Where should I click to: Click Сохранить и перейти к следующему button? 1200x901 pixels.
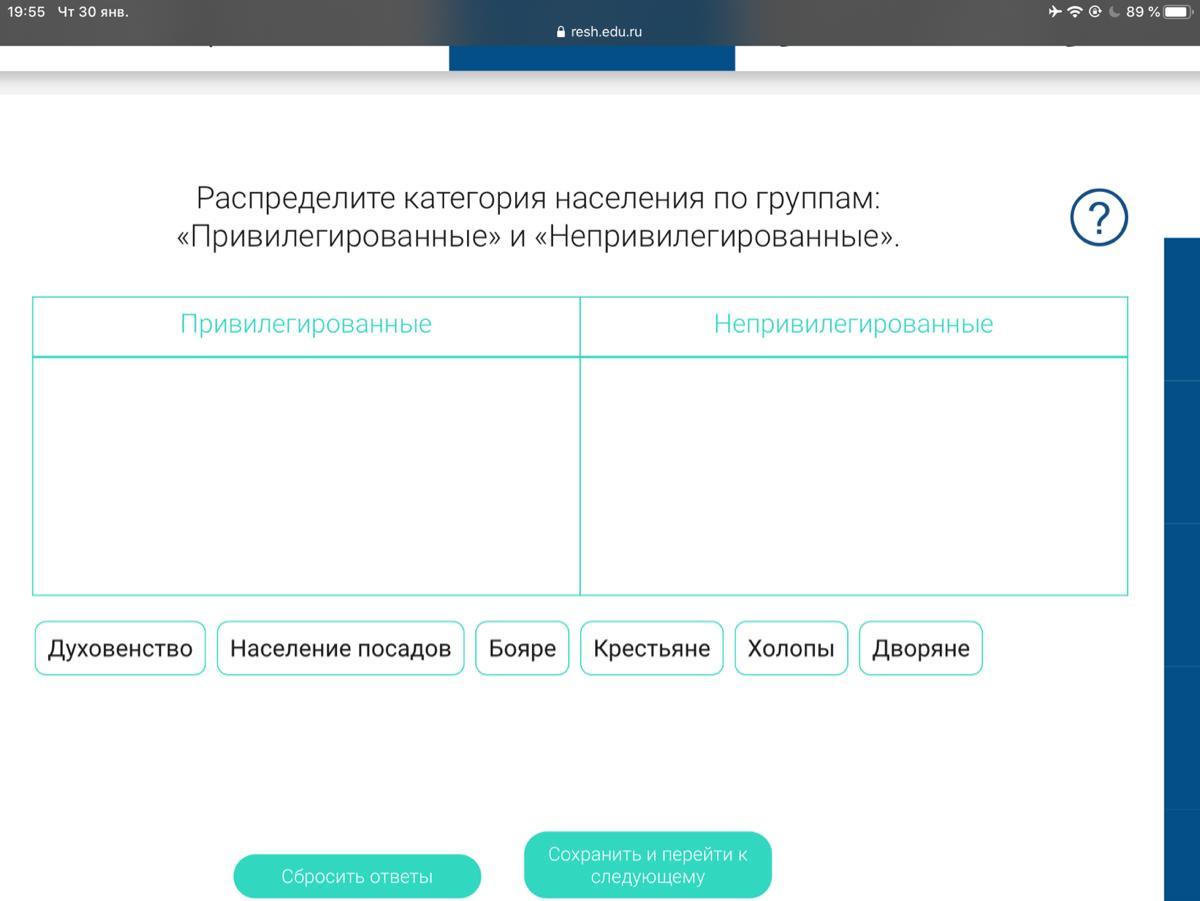point(647,865)
